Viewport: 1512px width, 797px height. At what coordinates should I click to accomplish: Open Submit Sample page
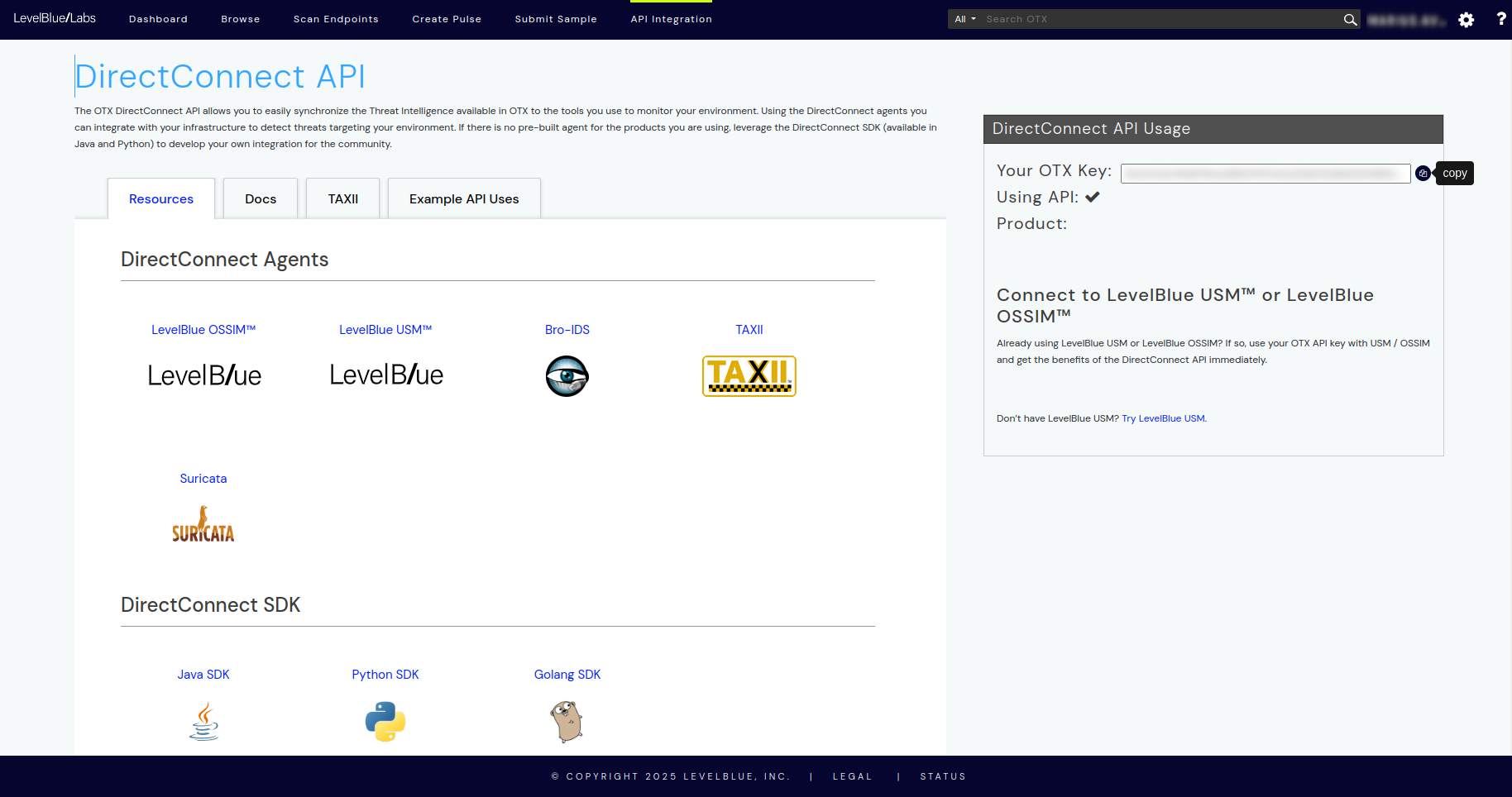click(556, 19)
